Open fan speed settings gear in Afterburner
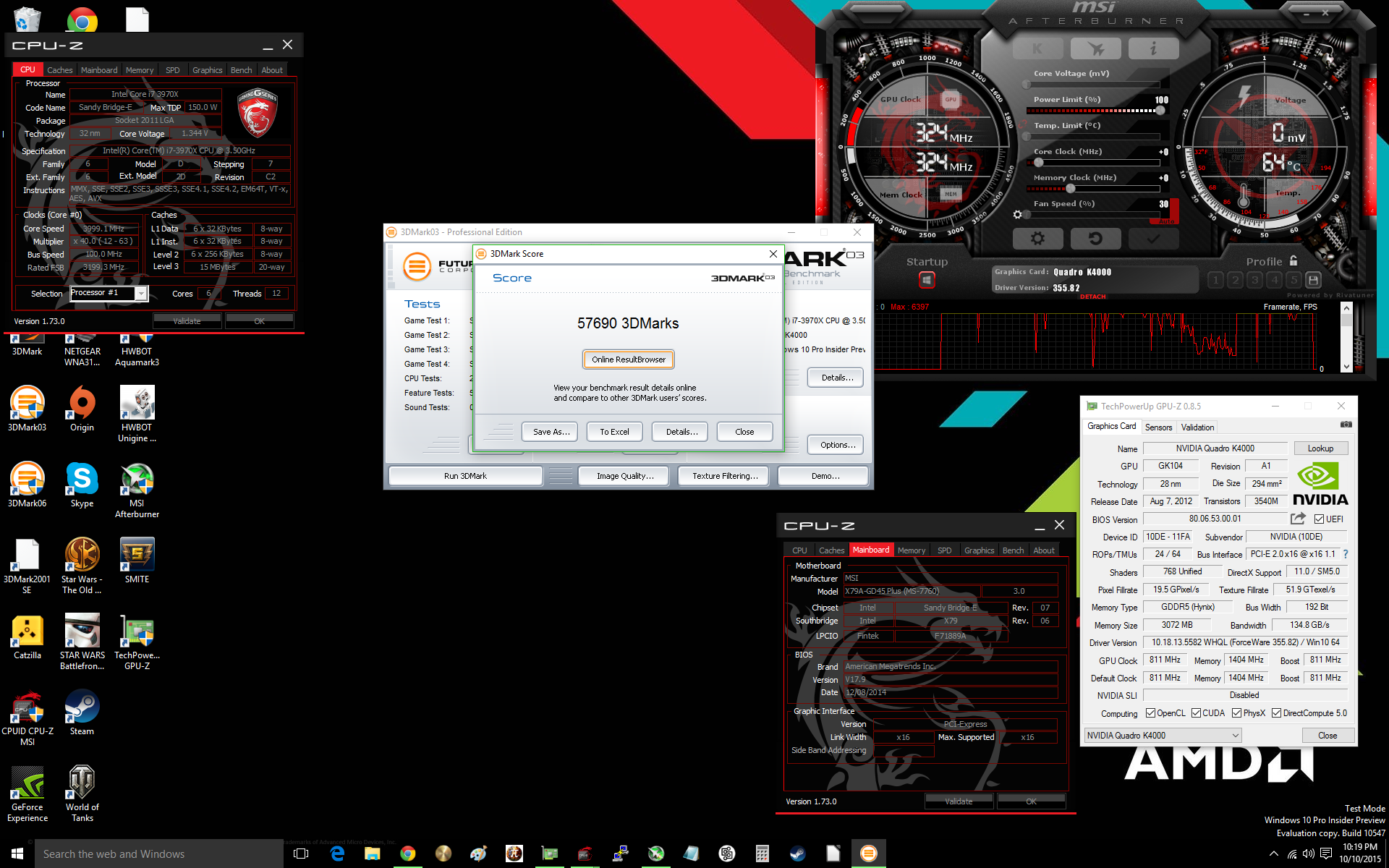1389x868 pixels. tap(1018, 215)
